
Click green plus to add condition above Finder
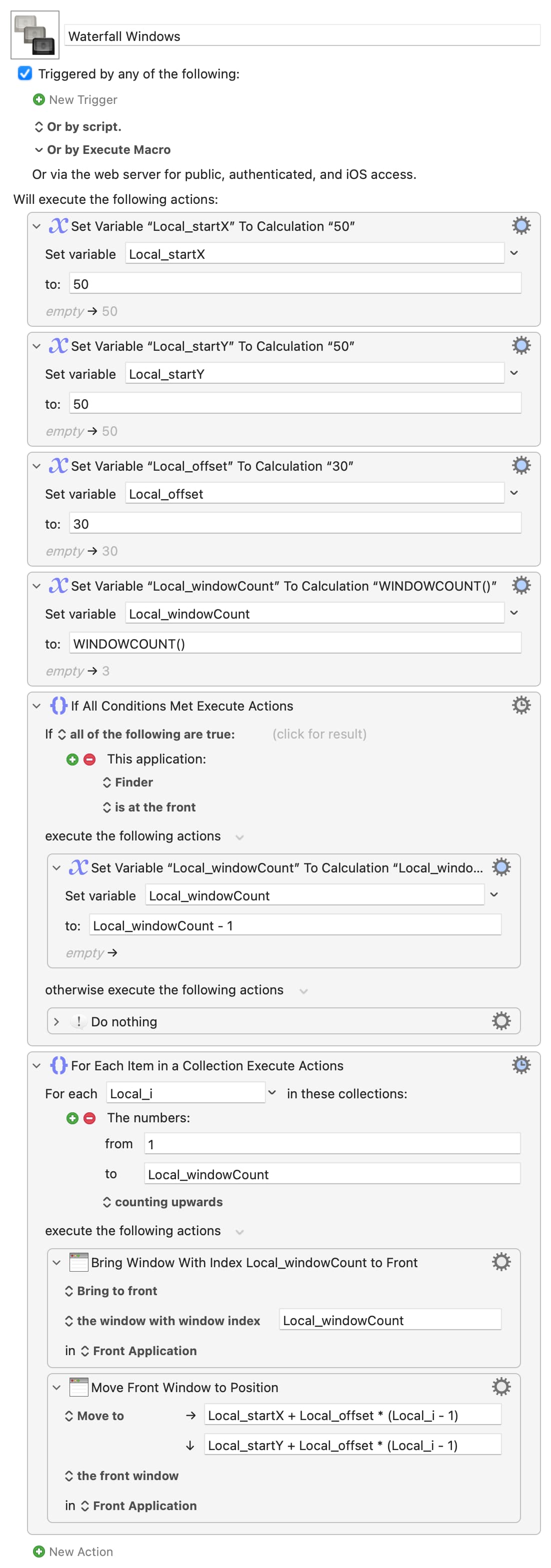click(x=72, y=759)
